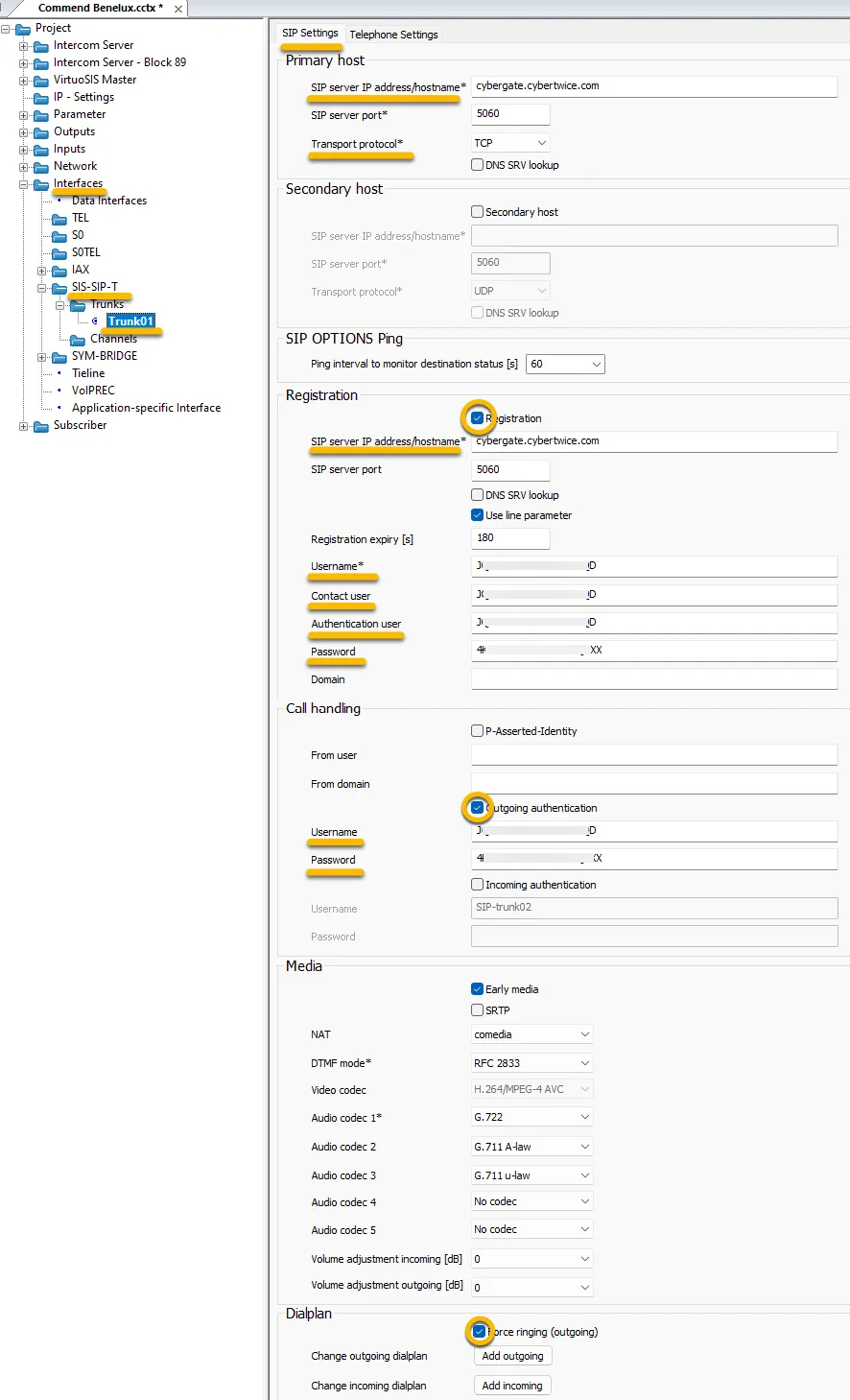This screenshot has width=850, height=1400.
Task: Click the S0TEL folder icon
Action: pyautogui.click(x=59, y=253)
